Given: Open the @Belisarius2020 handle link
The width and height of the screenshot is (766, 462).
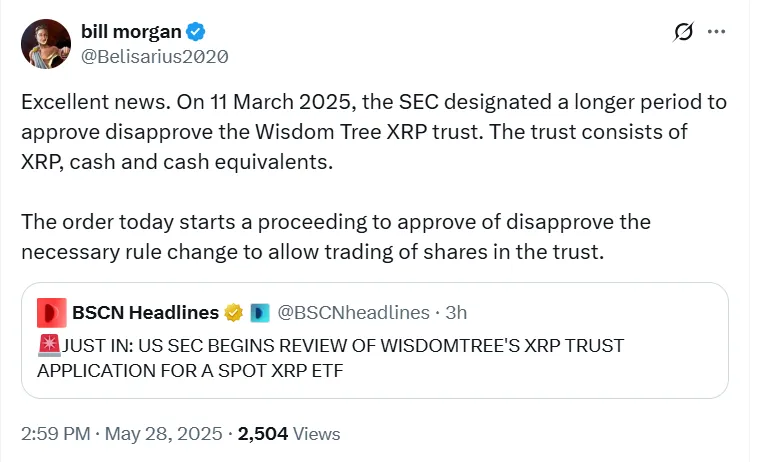Looking at the screenshot, I should point(154,57).
